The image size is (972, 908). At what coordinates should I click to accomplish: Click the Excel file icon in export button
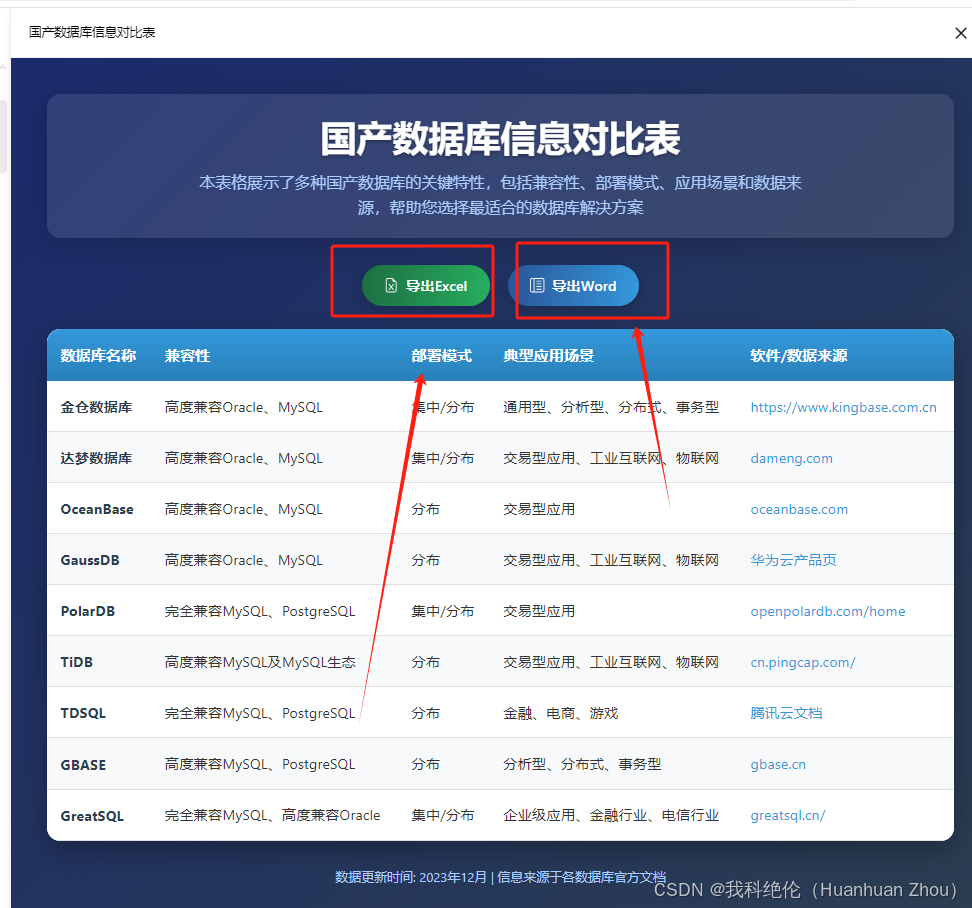pyautogui.click(x=391, y=286)
